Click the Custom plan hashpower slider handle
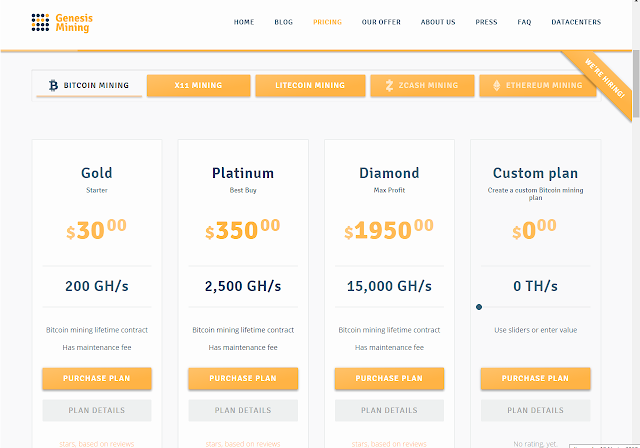The image size is (640, 448). 479,307
